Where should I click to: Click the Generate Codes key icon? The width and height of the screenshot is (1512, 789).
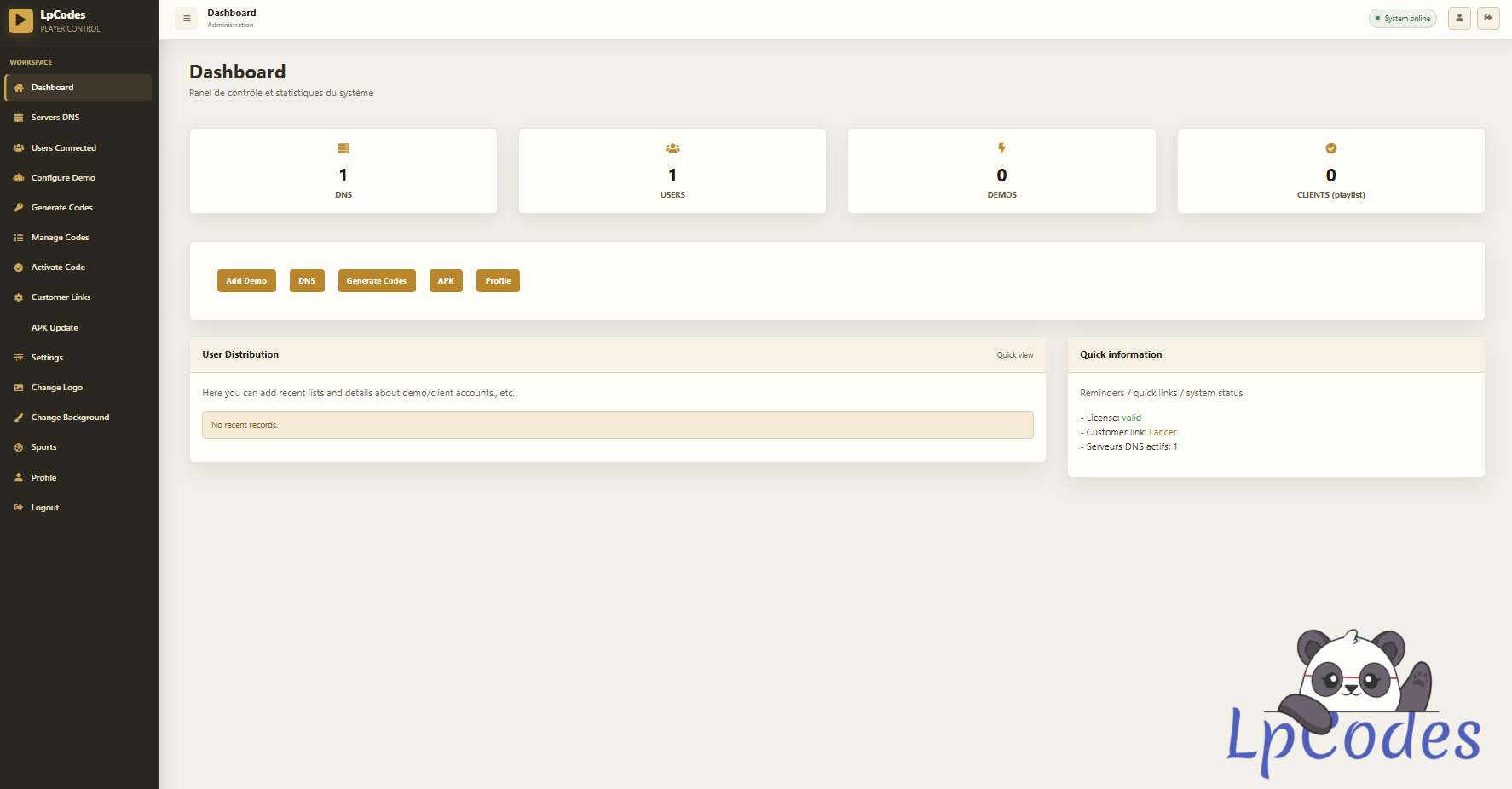click(19, 208)
